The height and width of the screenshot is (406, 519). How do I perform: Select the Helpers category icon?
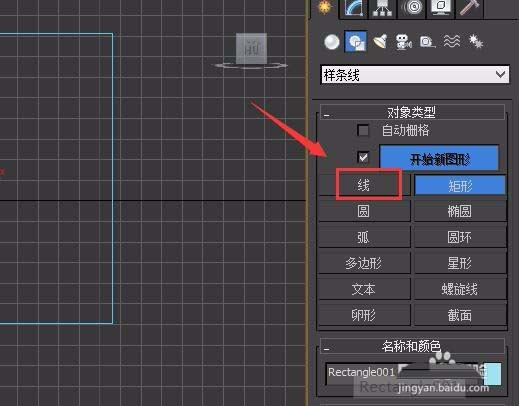coord(427,42)
